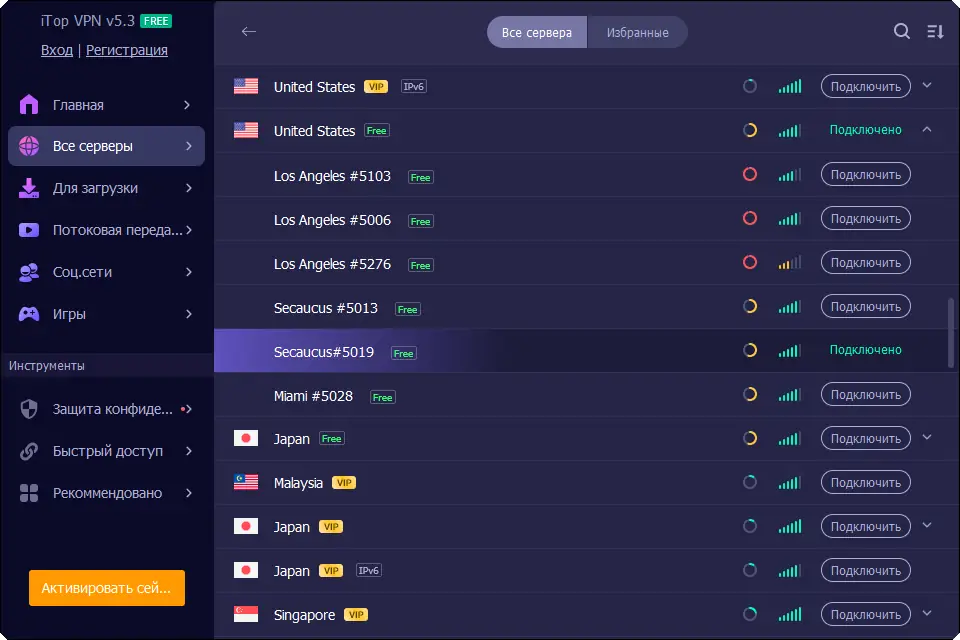Click the Для загрузки download icon
The height and width of the screenshot is (640, 960).
pyautogui.click(x=29, y=188)
